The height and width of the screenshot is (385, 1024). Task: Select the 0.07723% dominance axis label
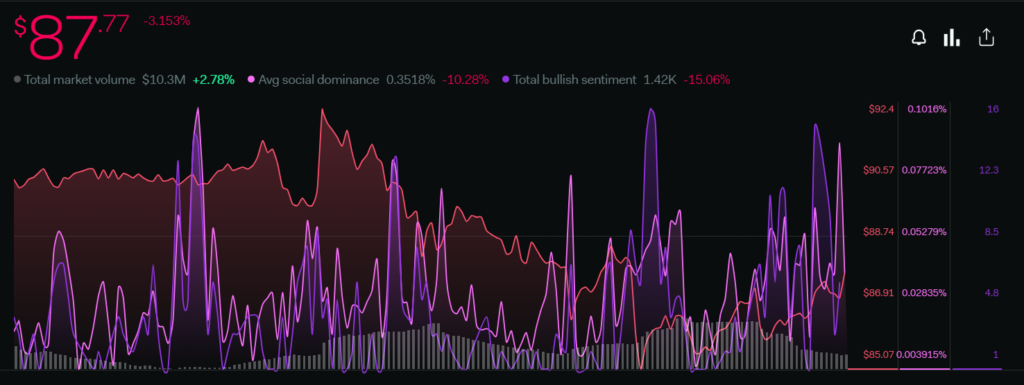point(924,170)
